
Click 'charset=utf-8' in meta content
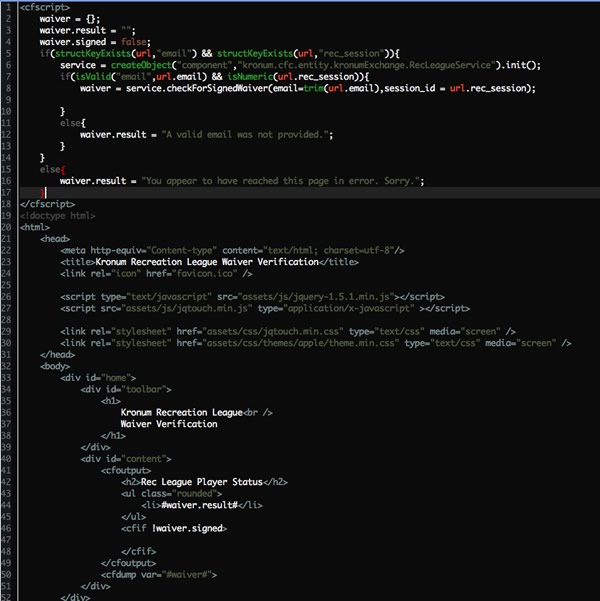coord(356,250)
